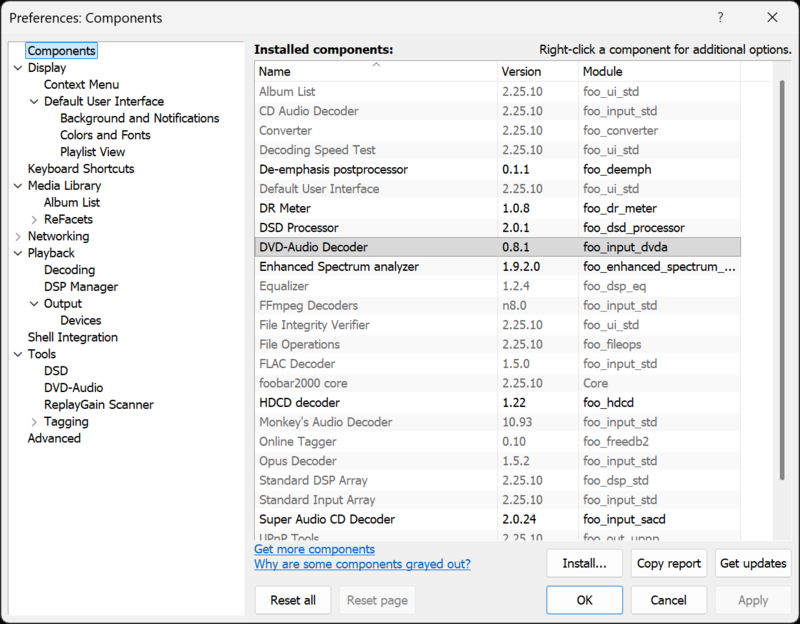
Task: Open DSP Manager page
Action: click(x=81, y=287)
